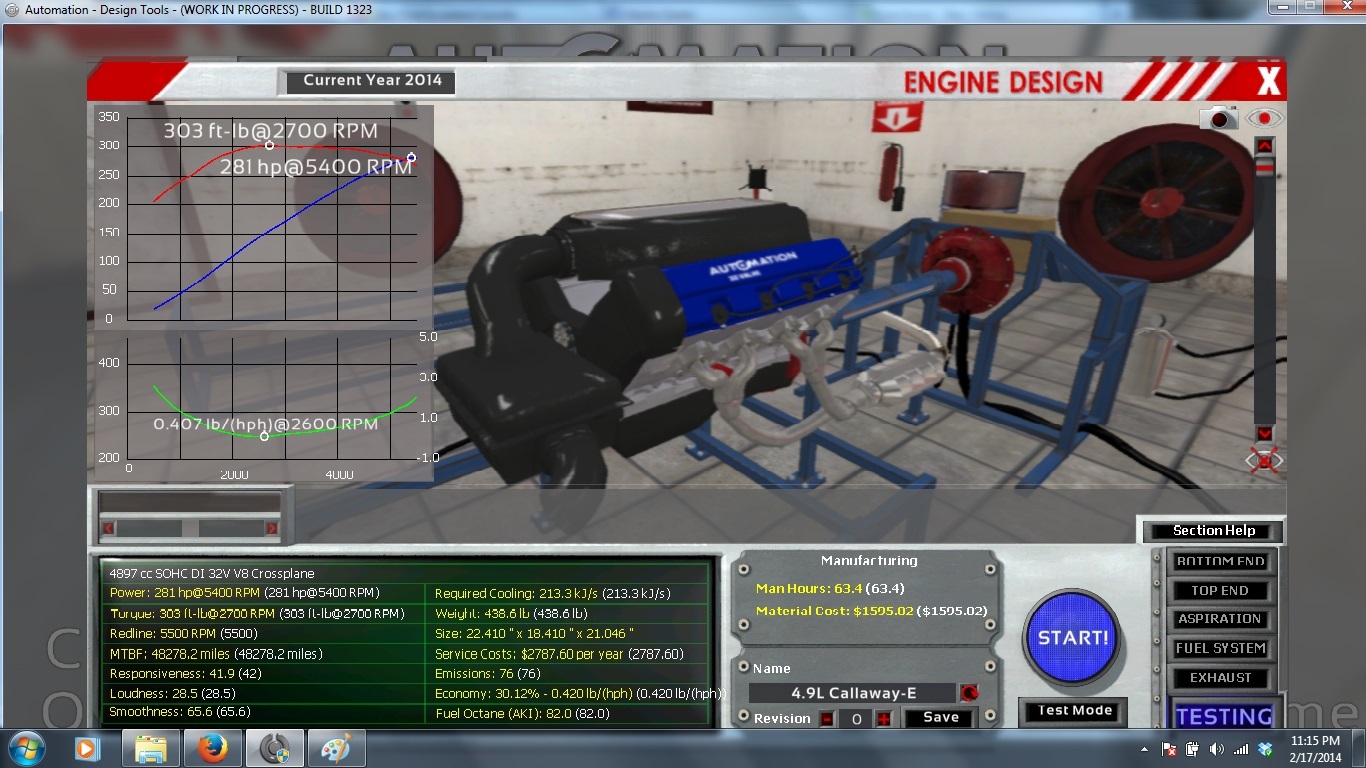
Task: Click the right arrow of the horizontal scroller
Action: 271,528
